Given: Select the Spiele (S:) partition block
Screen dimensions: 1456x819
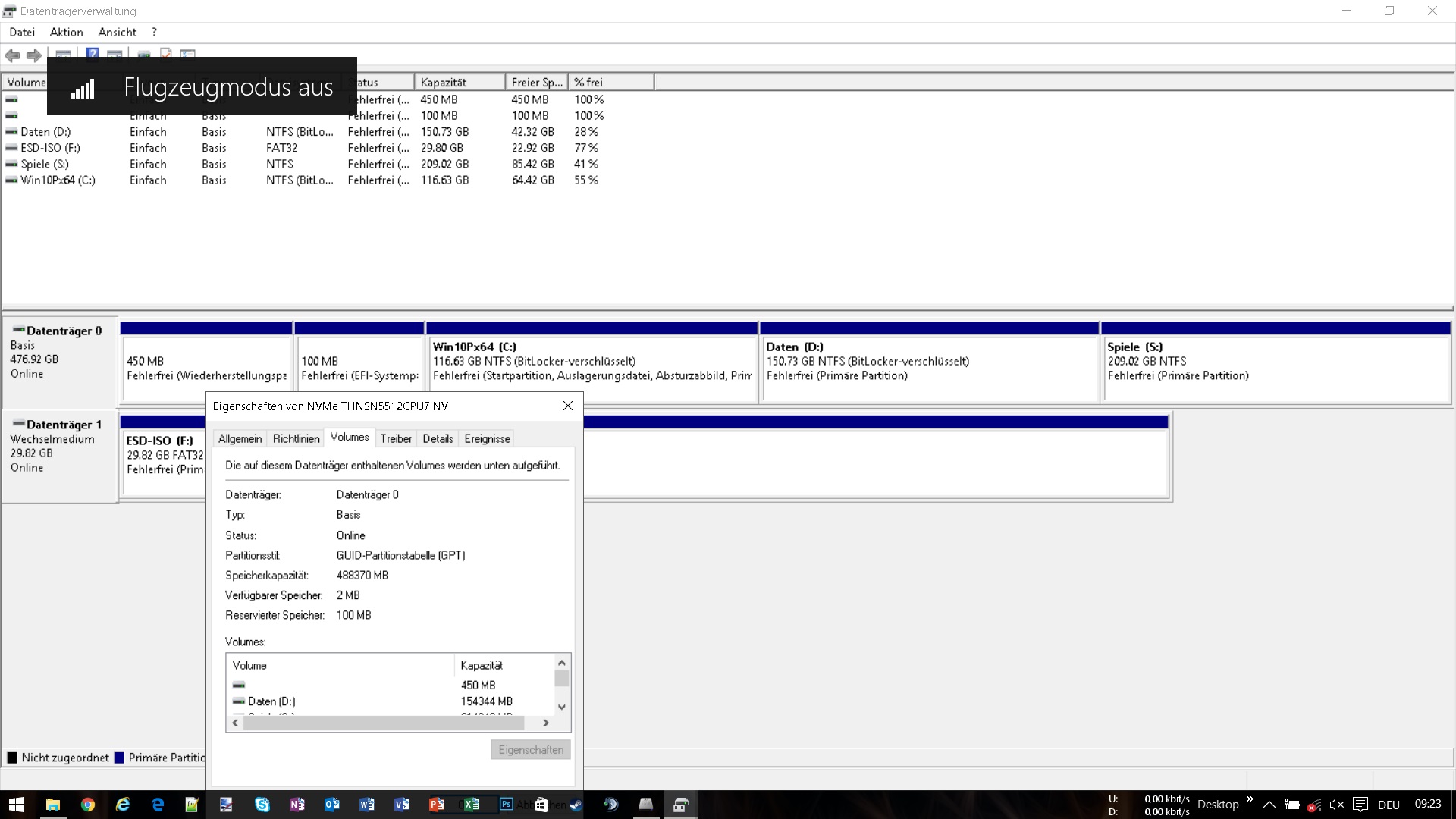Looking at the screenshot, I should [x=1276, y=362].
